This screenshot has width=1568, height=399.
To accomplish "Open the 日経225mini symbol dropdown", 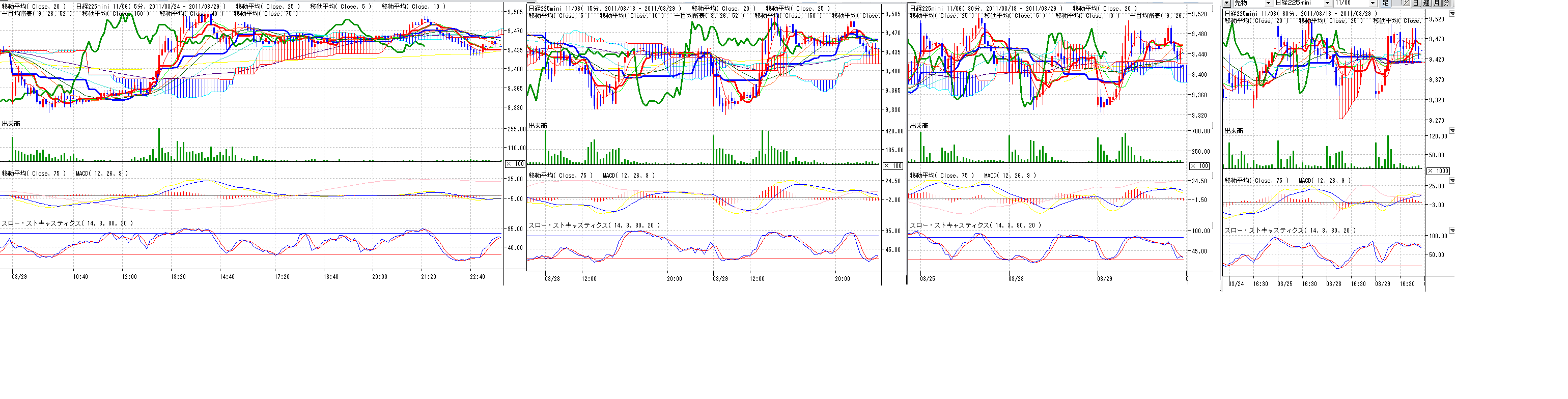I will [1328, 4].
